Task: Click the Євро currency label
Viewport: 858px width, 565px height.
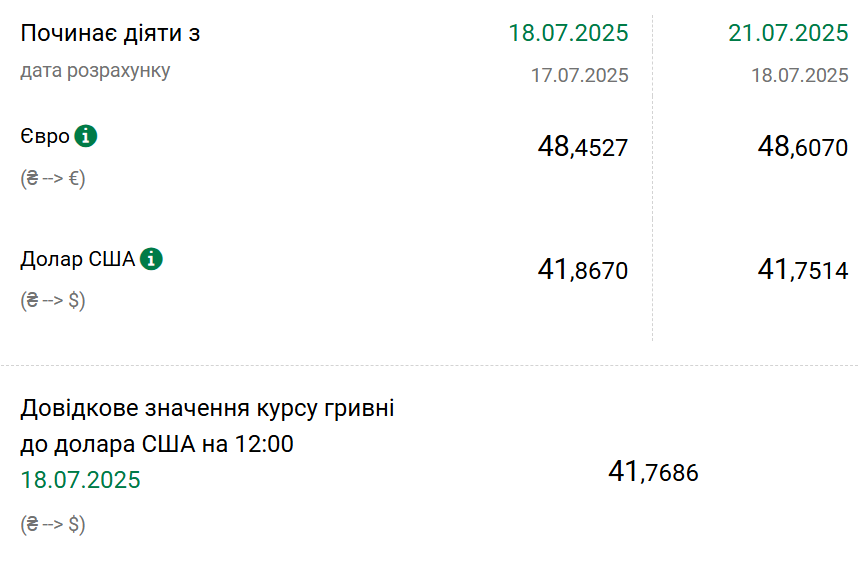Action: pyautogui.click(x=45, y=136)
